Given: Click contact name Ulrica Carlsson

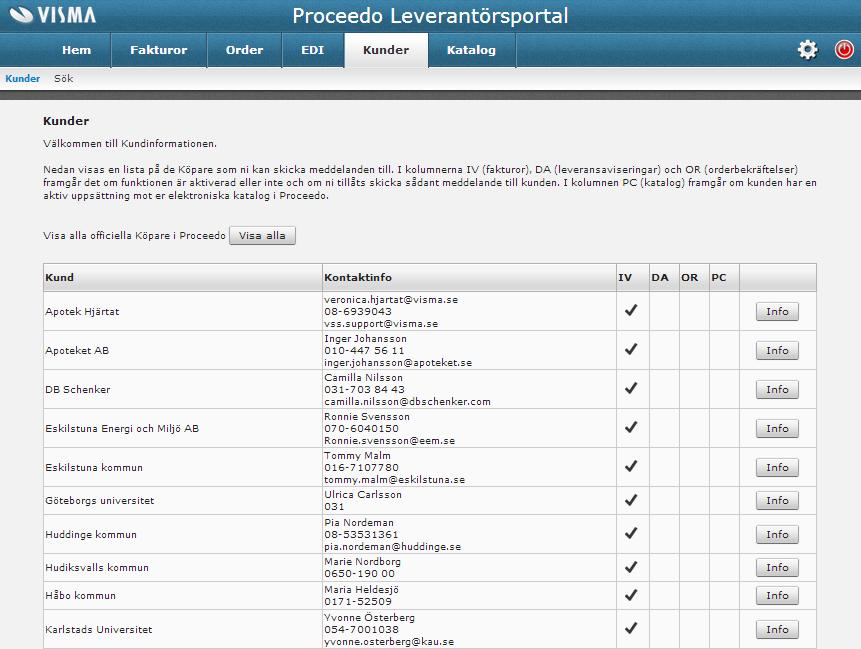Looking at the screenshot, I should [x=363, y=494].
